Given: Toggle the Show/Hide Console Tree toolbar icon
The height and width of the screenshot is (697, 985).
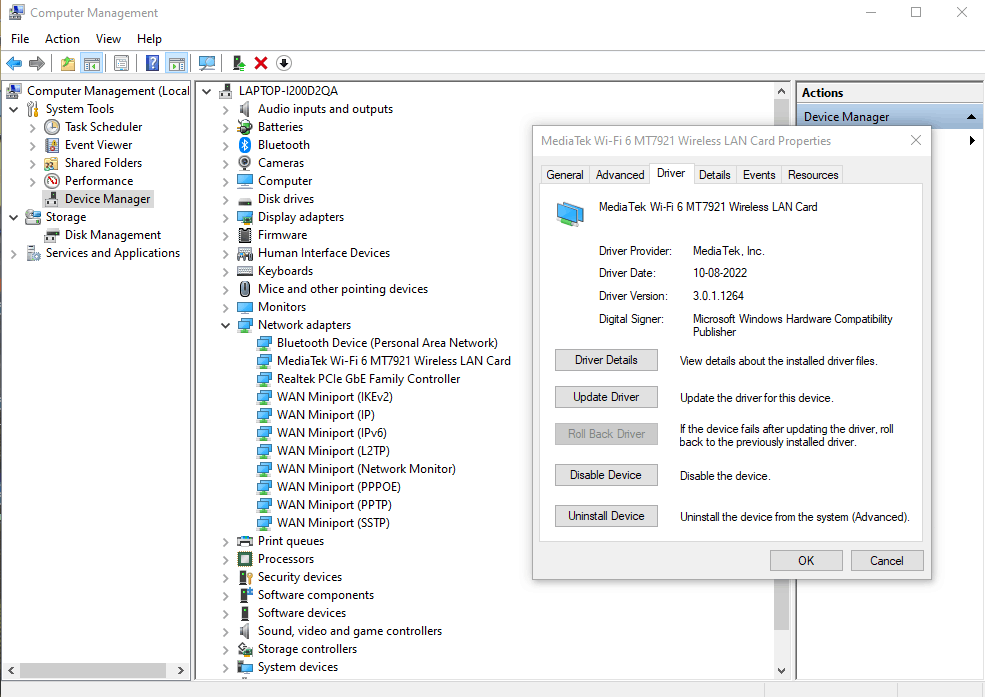Looking at the screenshot, I should coord(92,63).
